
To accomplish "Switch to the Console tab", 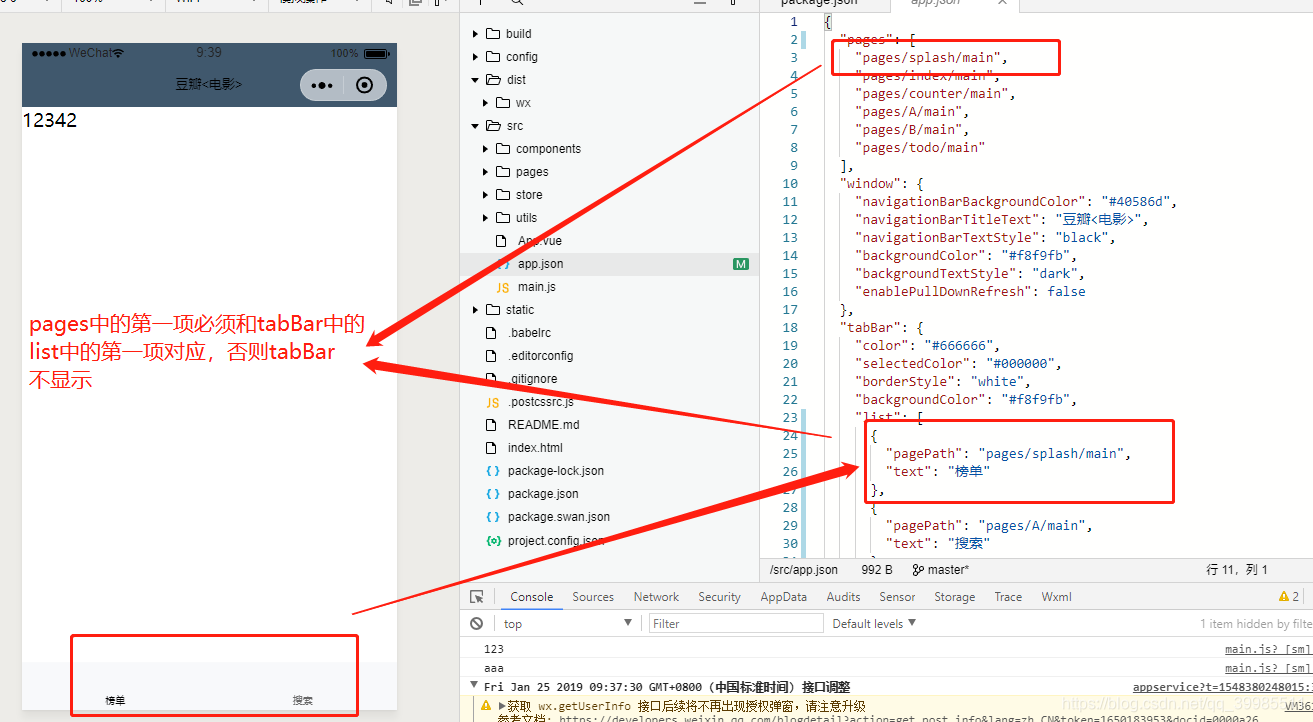I will tap(531, 597).
